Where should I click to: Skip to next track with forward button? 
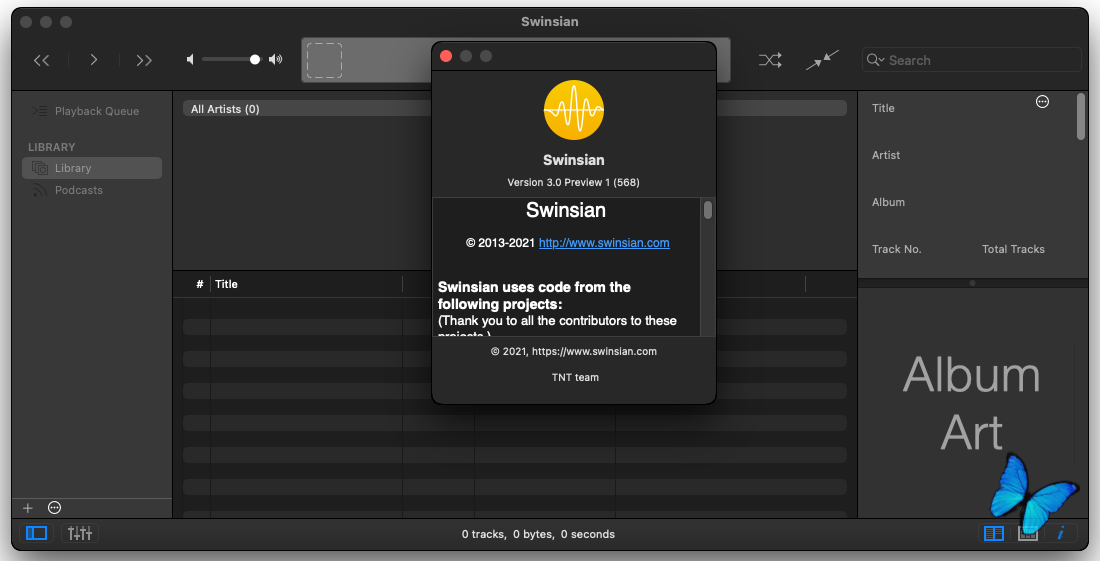(144, 60)
